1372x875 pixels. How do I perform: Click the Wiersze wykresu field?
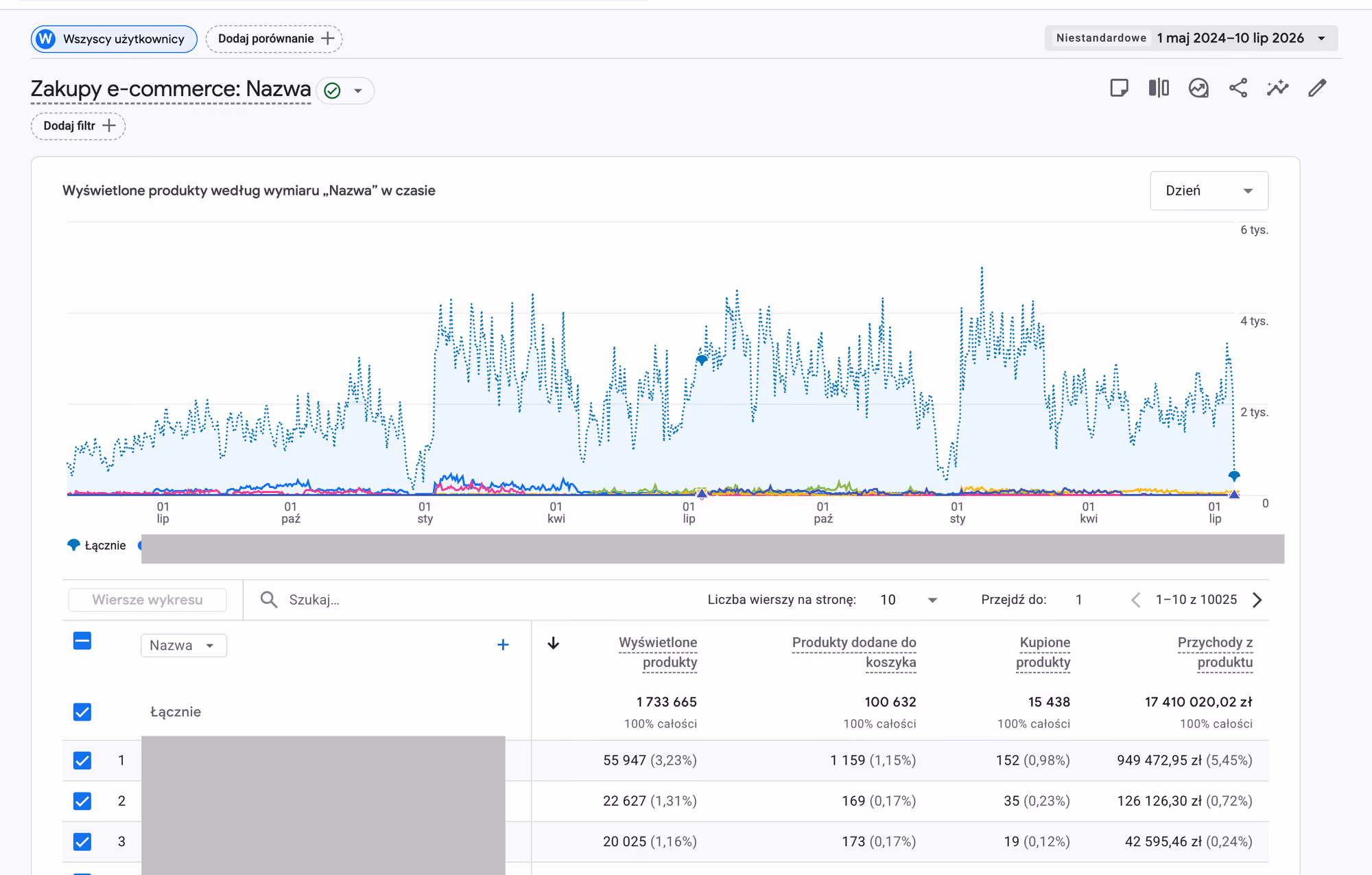click(147, 600)
